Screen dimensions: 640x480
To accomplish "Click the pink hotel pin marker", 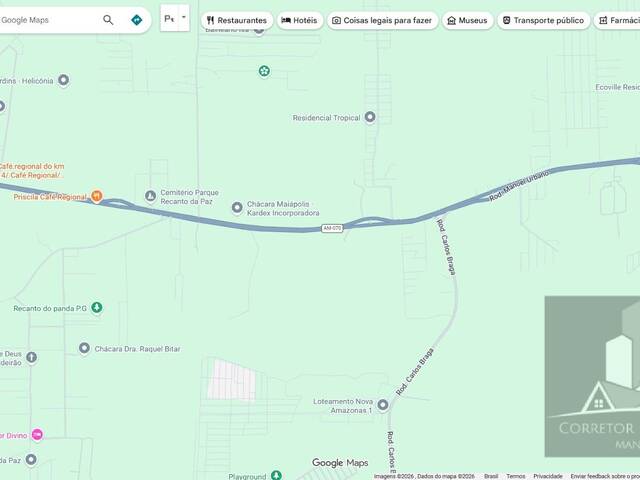I will [x=37, y=434].
